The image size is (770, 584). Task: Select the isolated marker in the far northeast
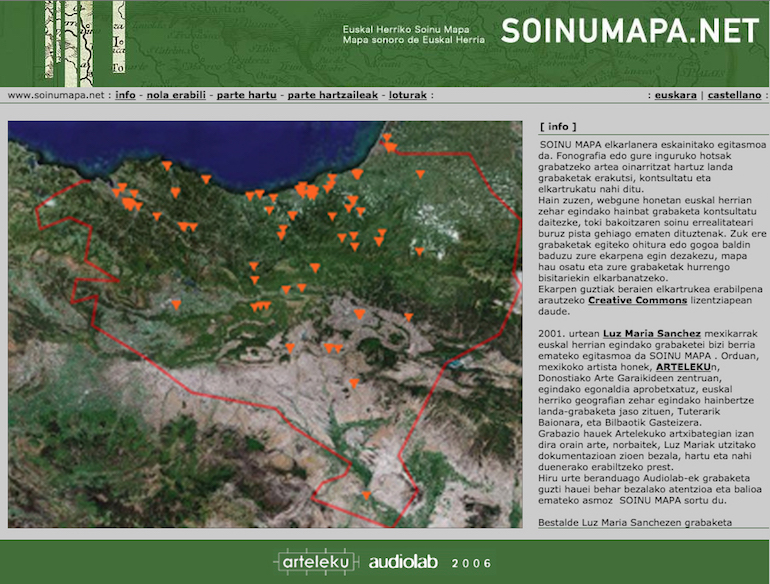click(420, 173)
